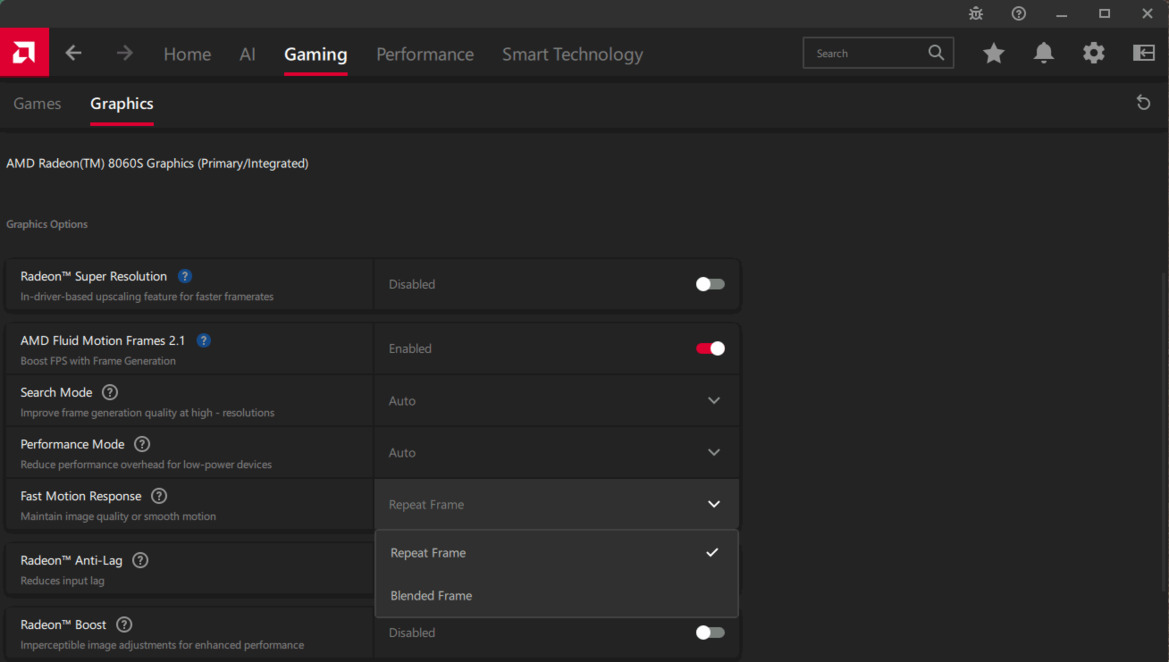Open the Fast Motion Response help icon
The image size is (1169, 662).
[x=159, y=496]
